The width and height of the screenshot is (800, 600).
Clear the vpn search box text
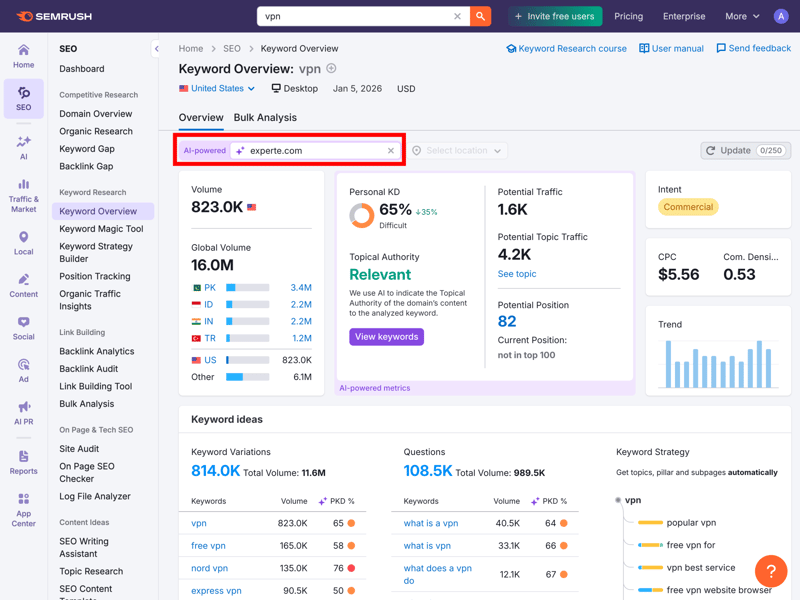tap(457, 16)
